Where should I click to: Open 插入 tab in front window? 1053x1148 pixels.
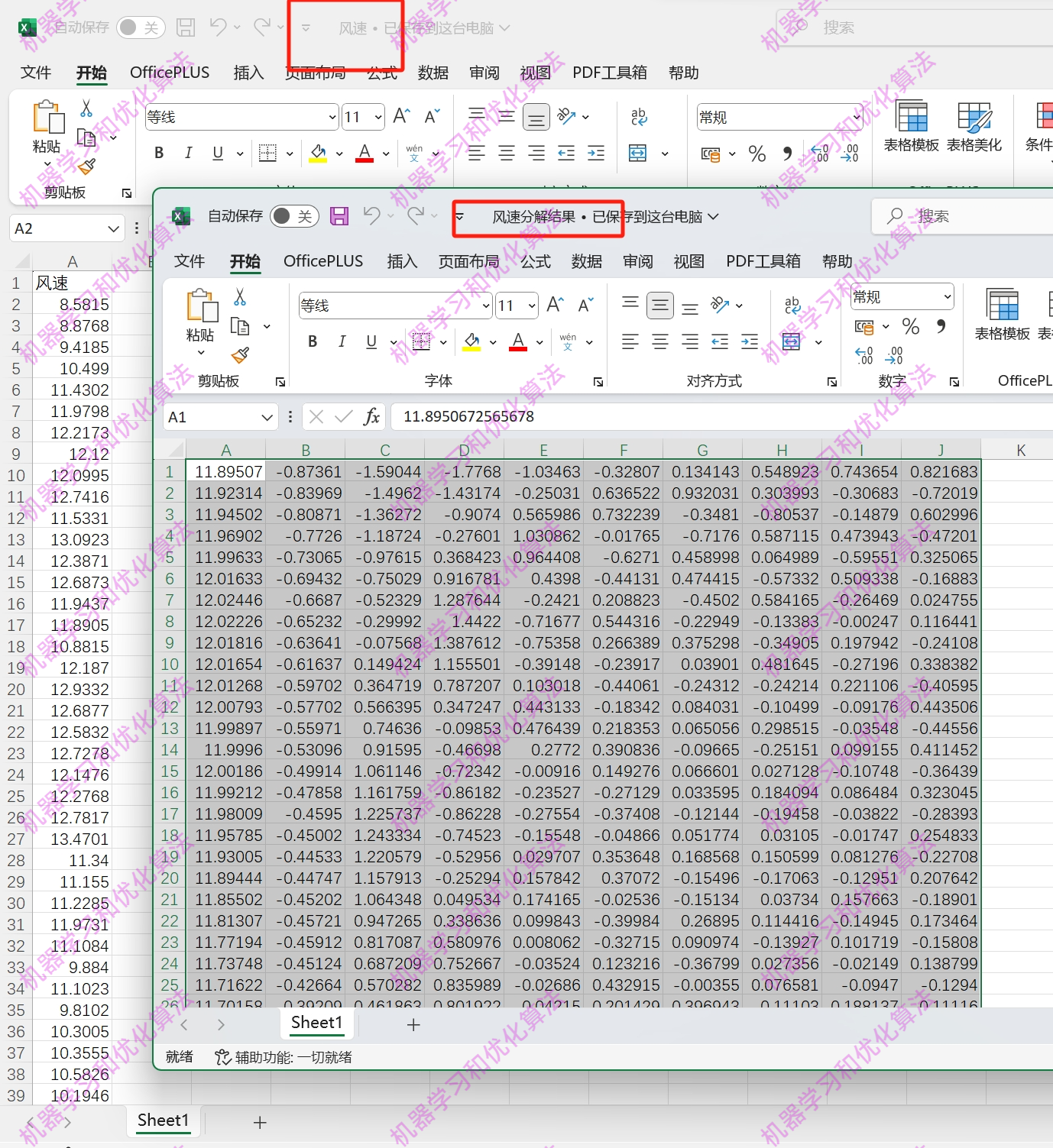tap(402, 261)
